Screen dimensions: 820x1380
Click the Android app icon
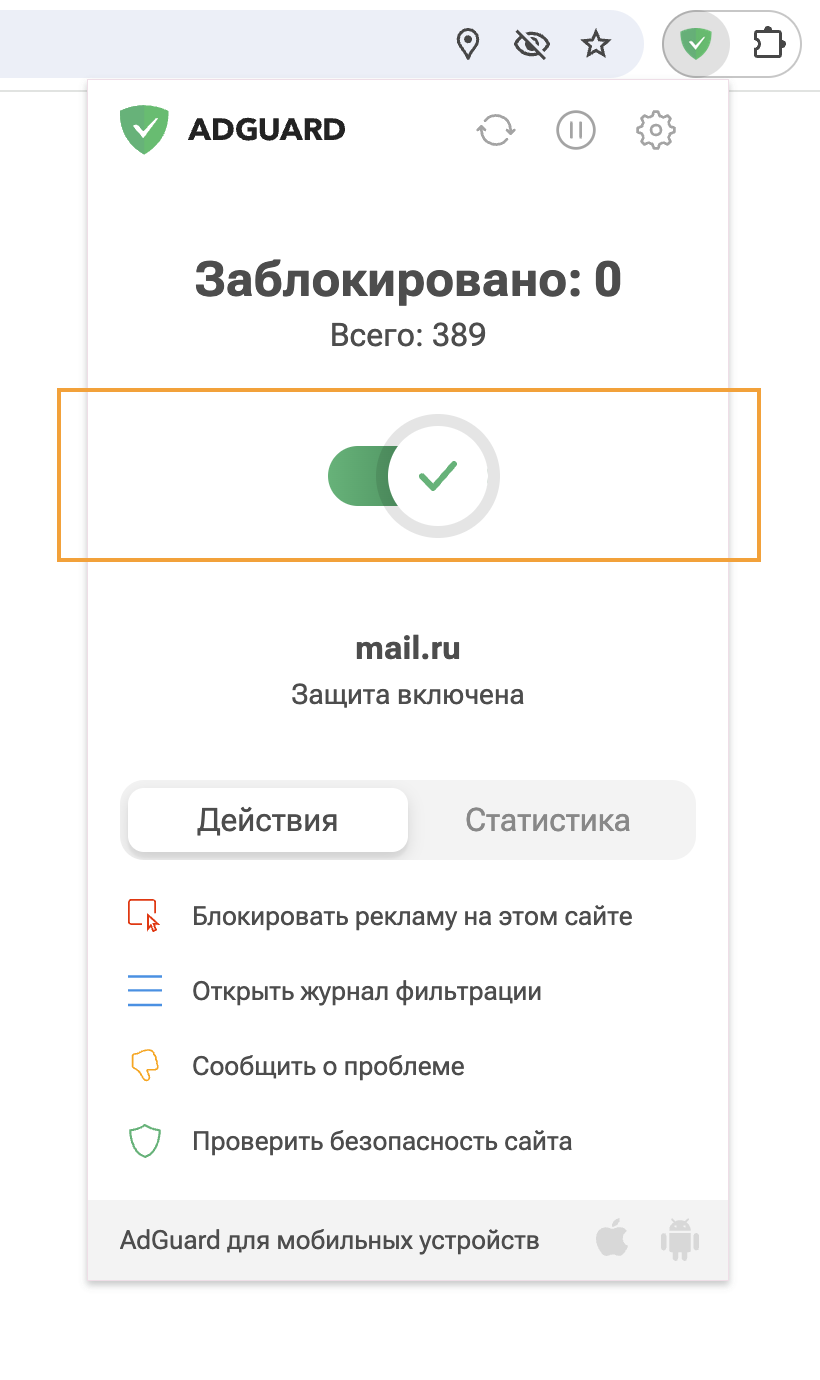point(680,1240)
